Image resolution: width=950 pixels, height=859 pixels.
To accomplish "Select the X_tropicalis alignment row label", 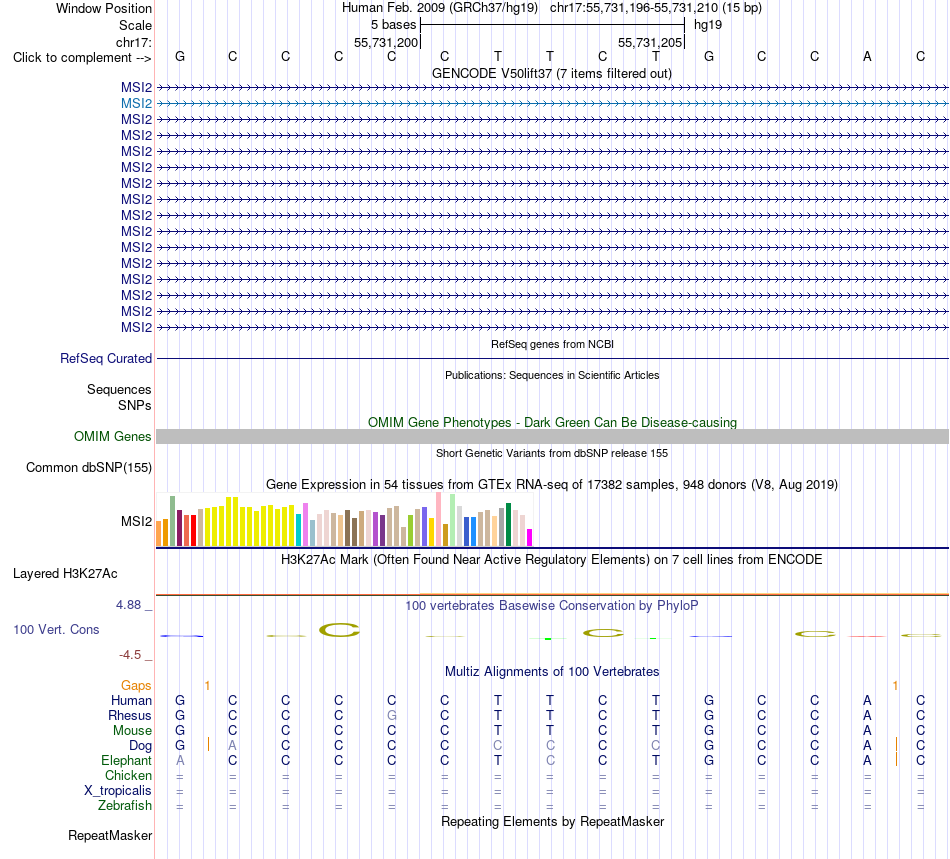I will pyautogui.click(x=118, y=791).
